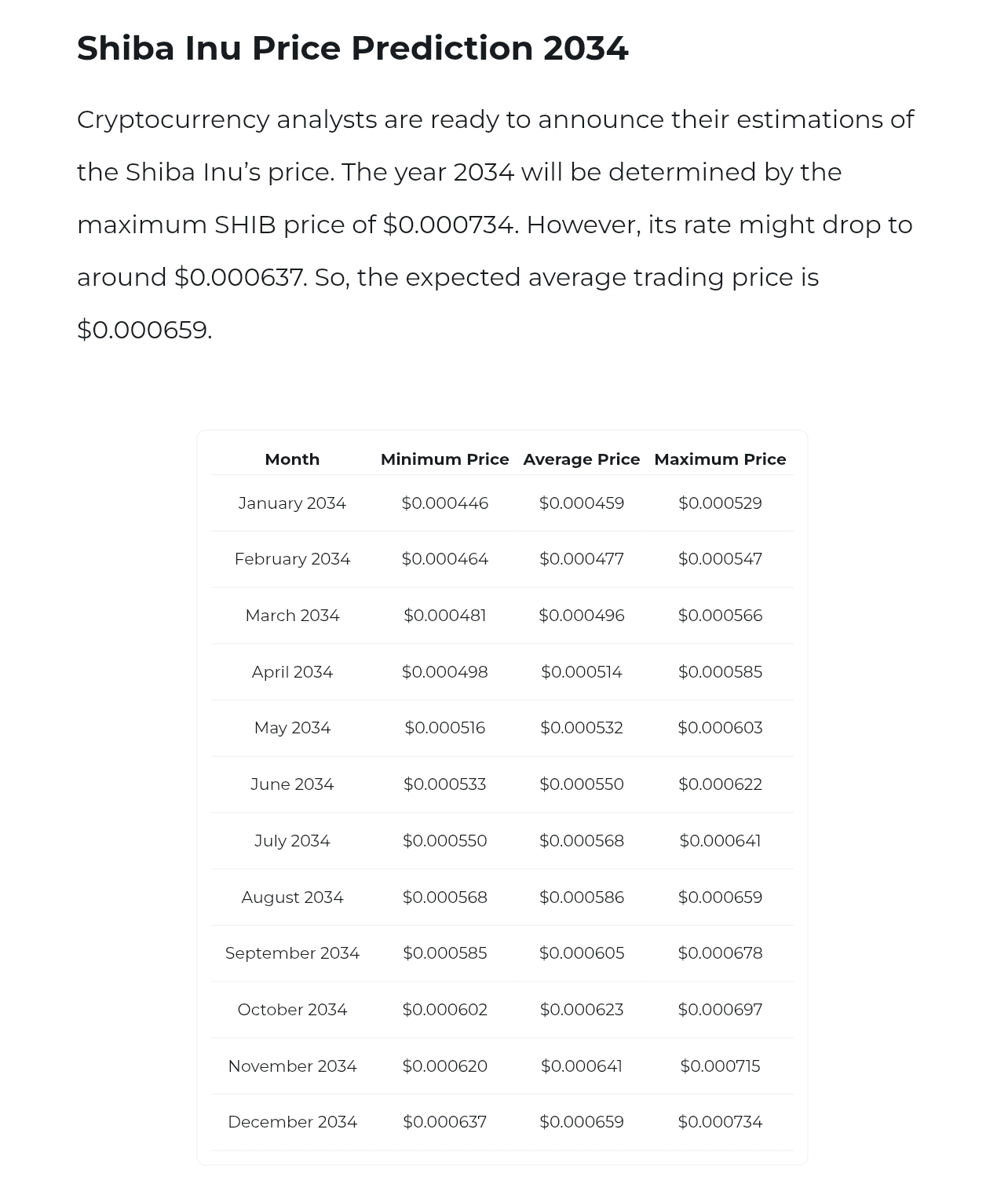Select the January 2034 row label
Viewport: 1008px width, 1188px height.
tap(292, 503)
